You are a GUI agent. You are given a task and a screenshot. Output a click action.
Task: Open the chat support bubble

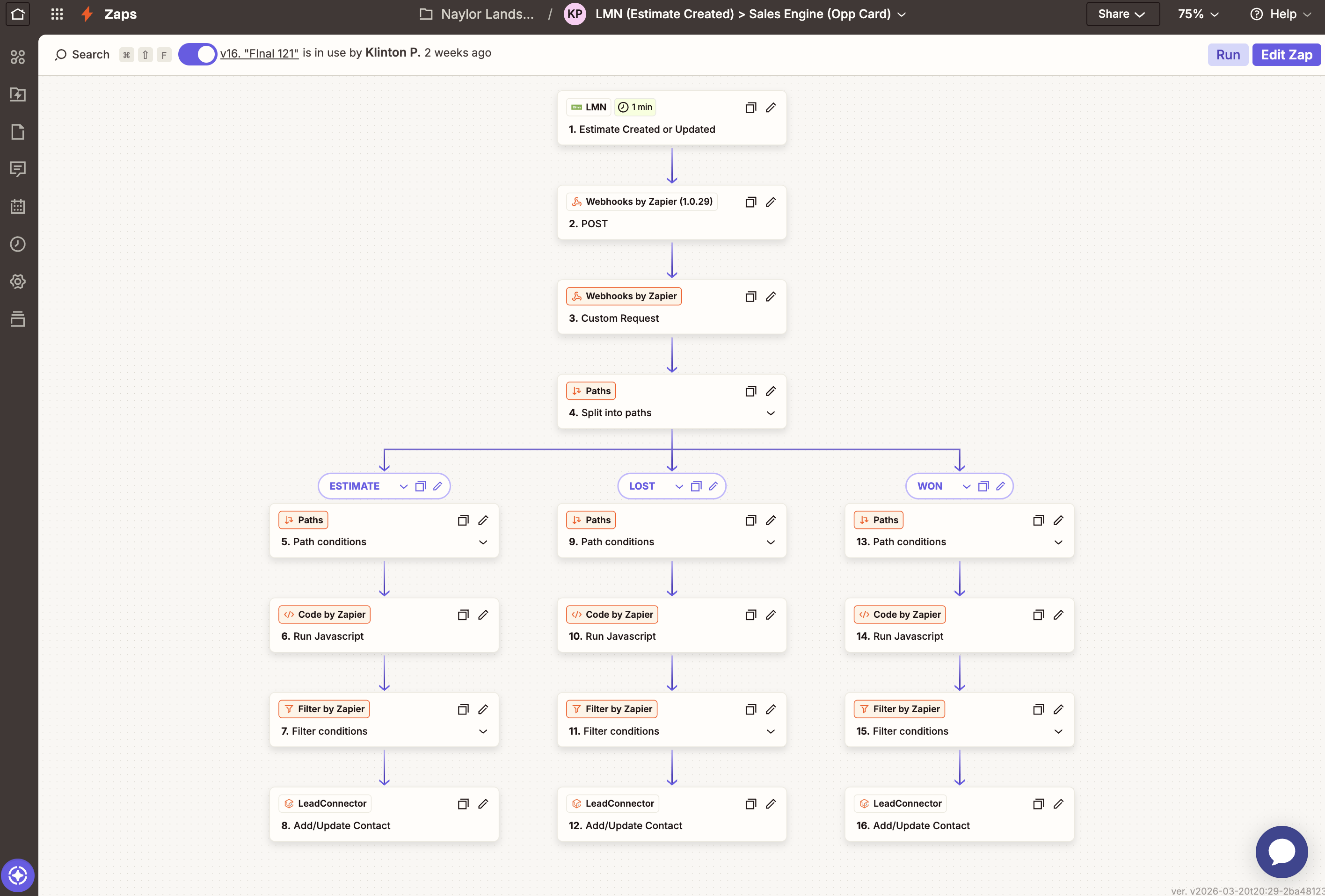click(1281, 852)
